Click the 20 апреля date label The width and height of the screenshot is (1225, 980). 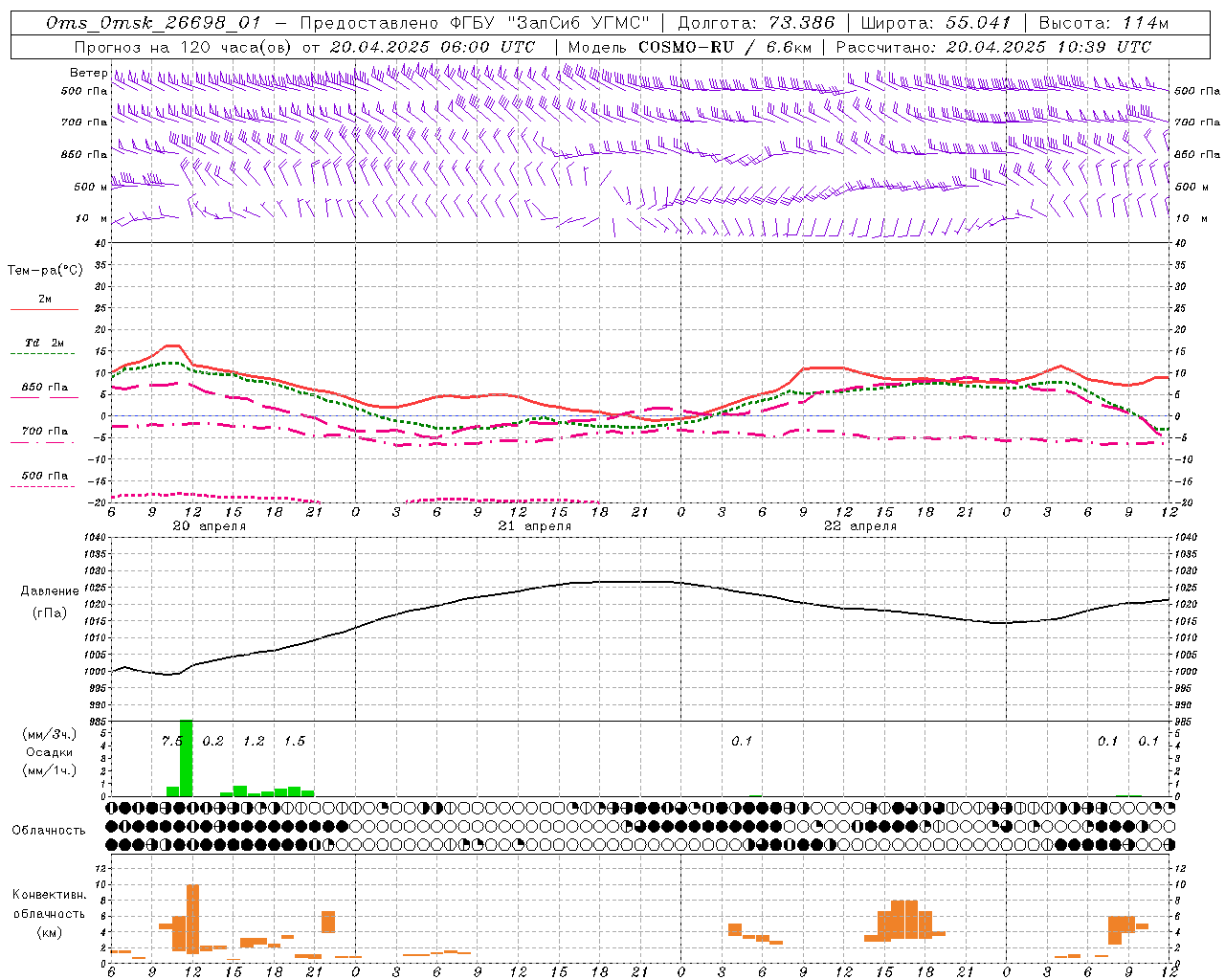tap(209, 526)
